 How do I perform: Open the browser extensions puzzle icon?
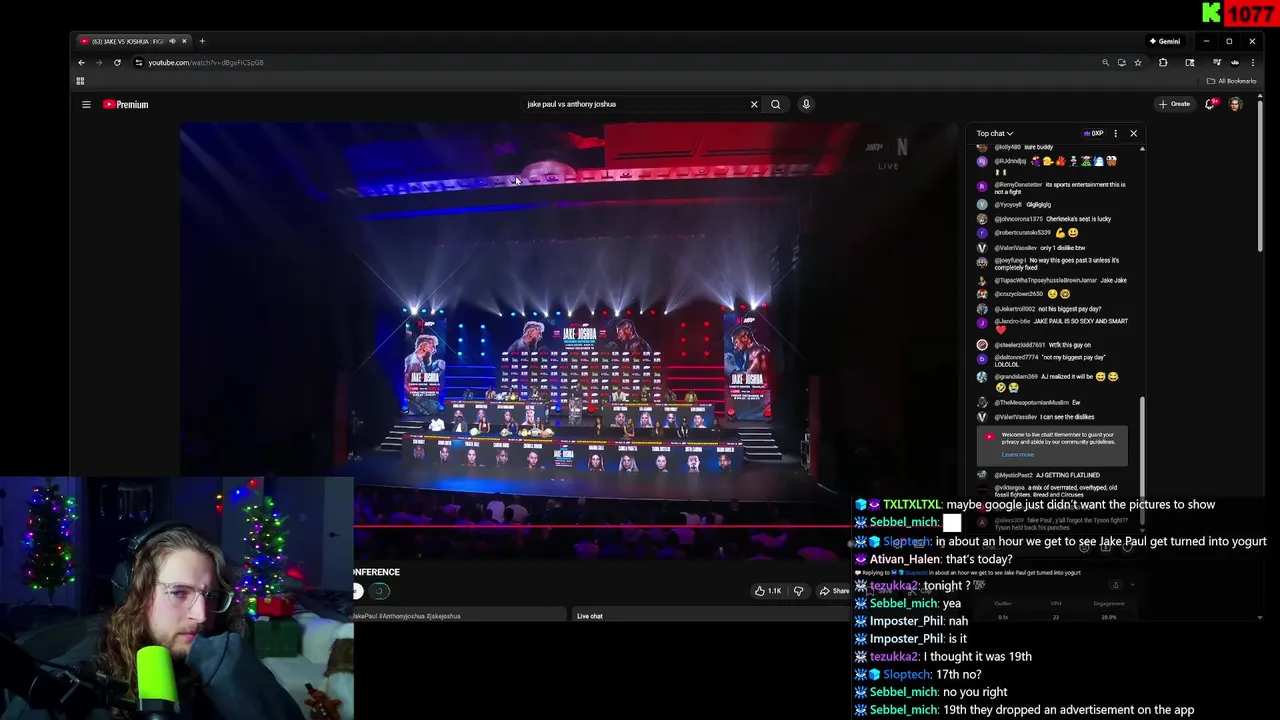[1163, 62]
